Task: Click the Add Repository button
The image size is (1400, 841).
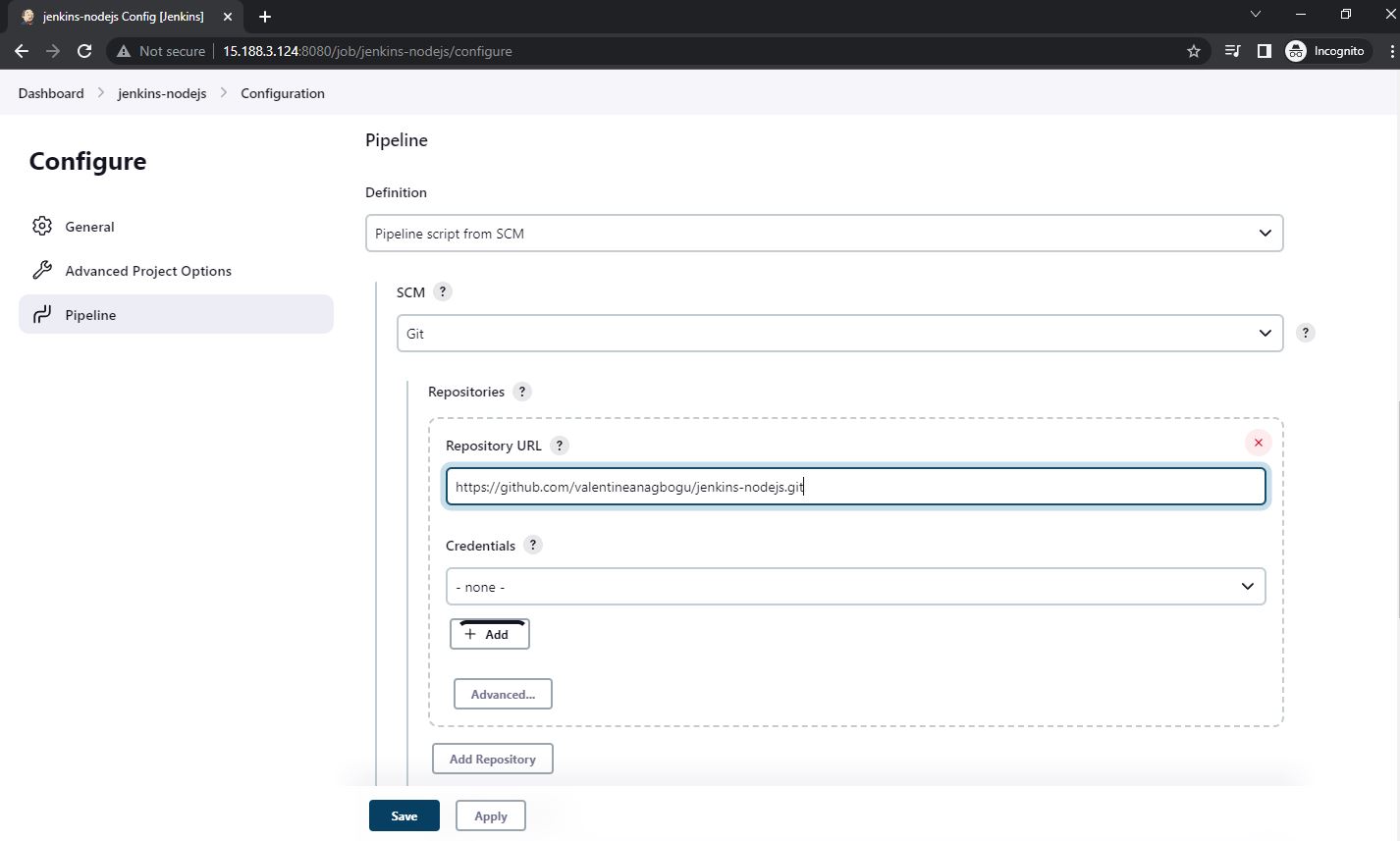Action: coord(492,758)
